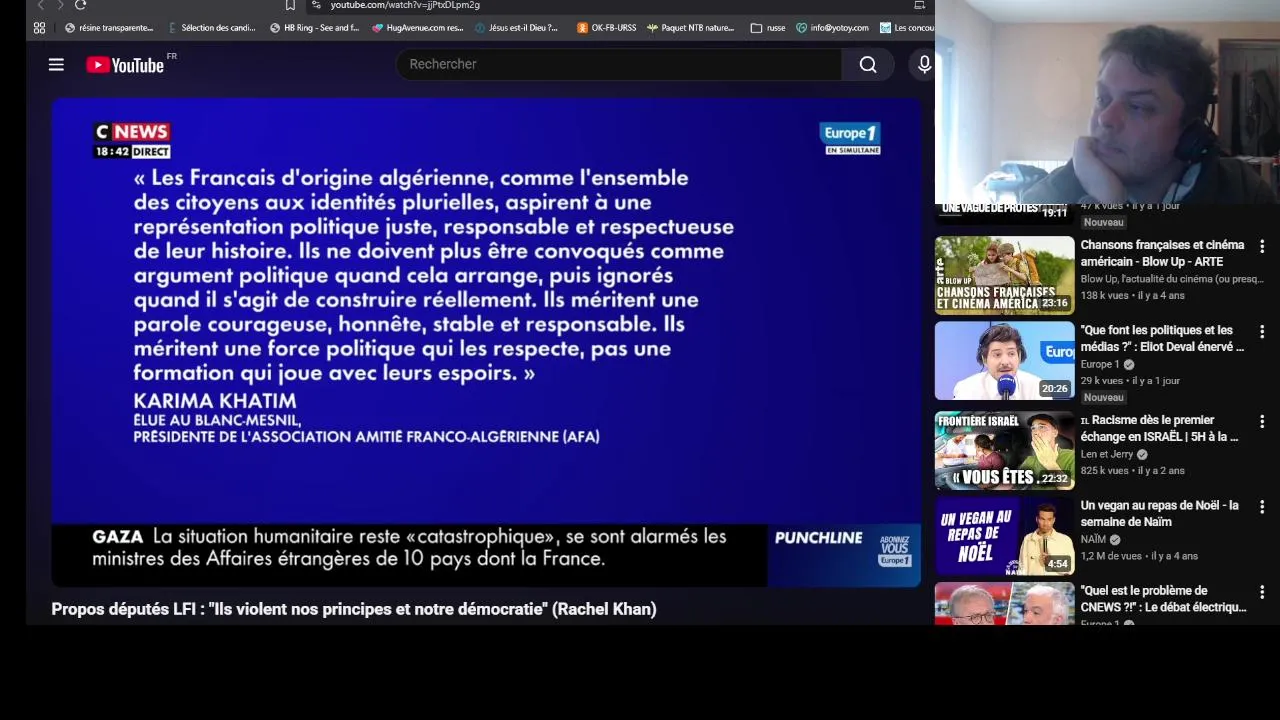Open the OK-FB-URSS bookmark

click(x=606, y=28)
